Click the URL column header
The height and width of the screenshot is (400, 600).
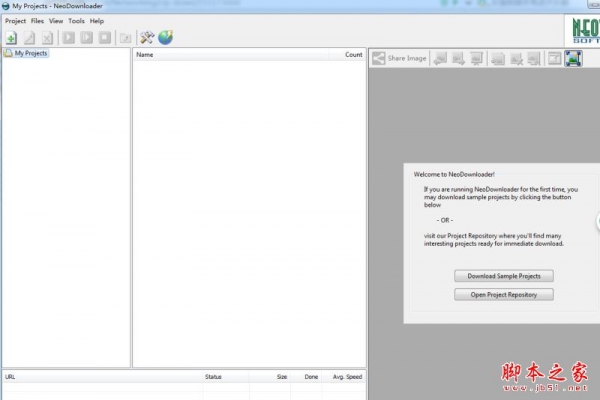click(x=103, y=377)
